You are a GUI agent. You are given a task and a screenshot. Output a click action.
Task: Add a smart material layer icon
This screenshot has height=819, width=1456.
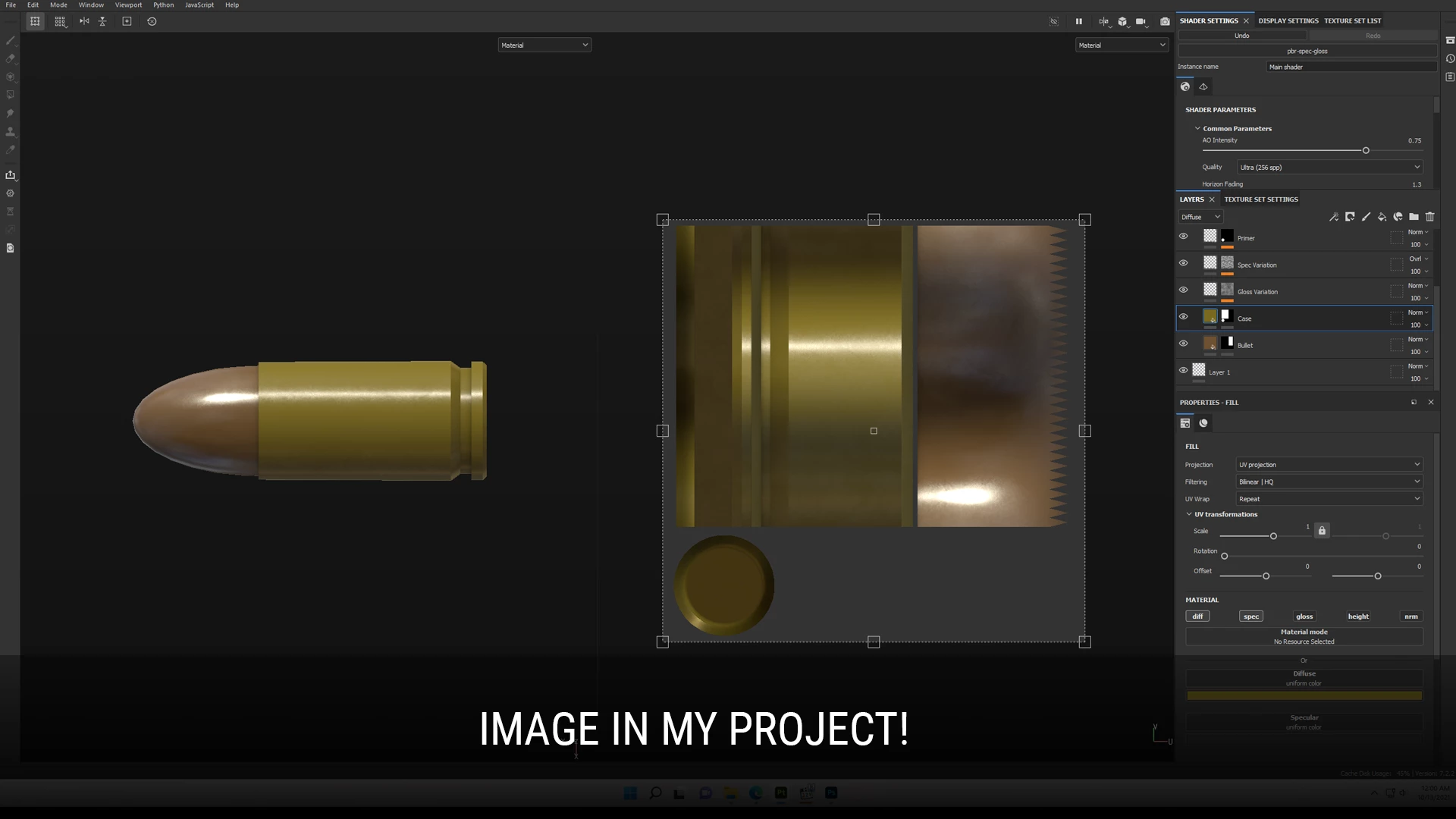1398,217
